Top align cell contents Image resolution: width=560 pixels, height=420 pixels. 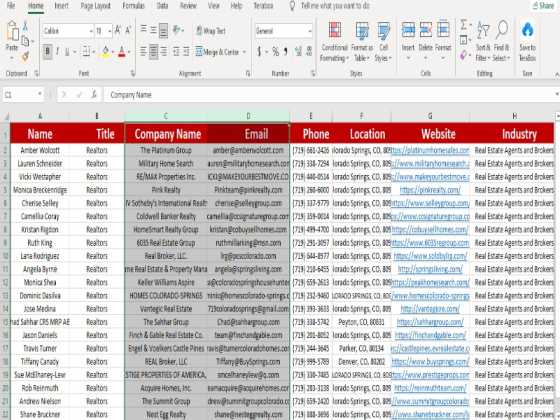(x=143, y=29)
